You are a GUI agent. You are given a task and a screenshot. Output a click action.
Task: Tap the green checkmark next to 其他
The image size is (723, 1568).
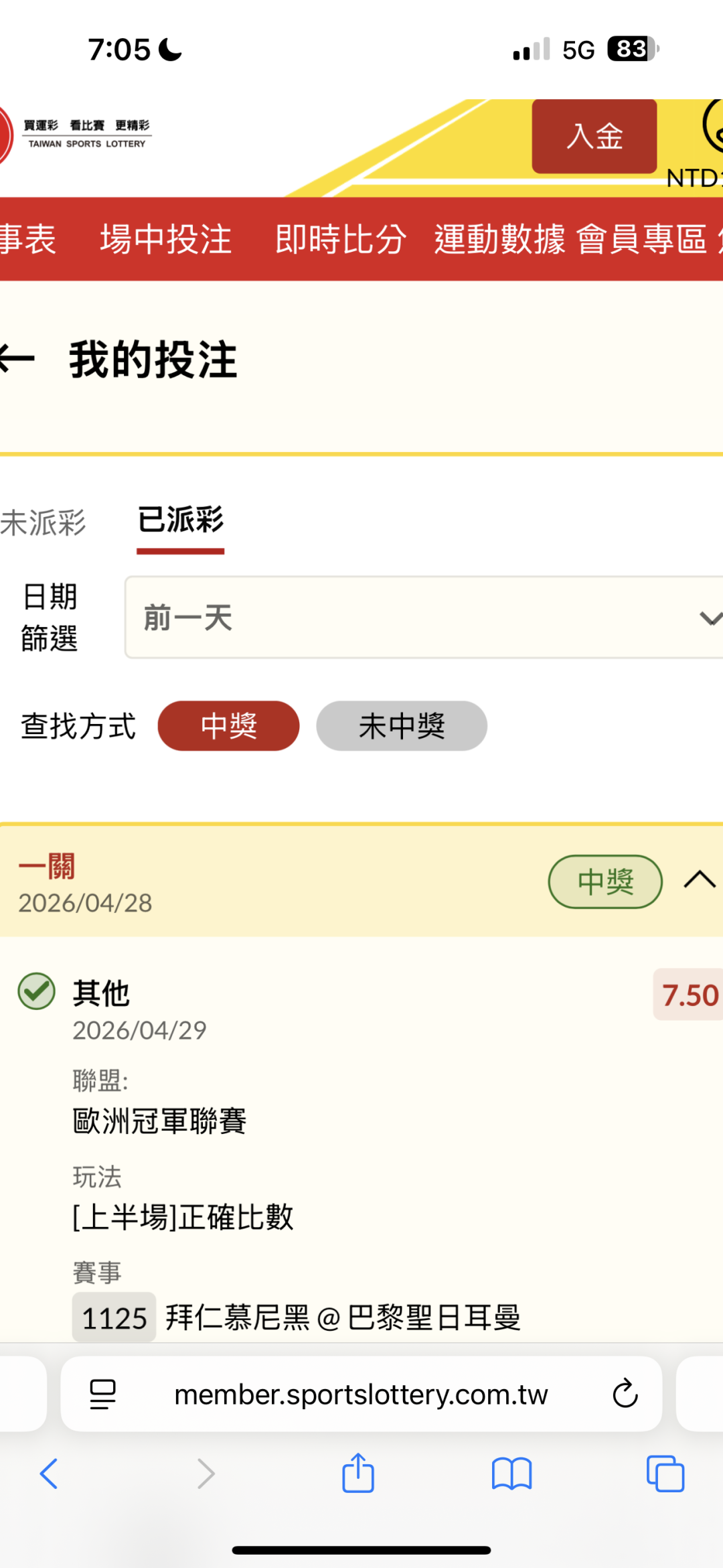tap(37, 991)
